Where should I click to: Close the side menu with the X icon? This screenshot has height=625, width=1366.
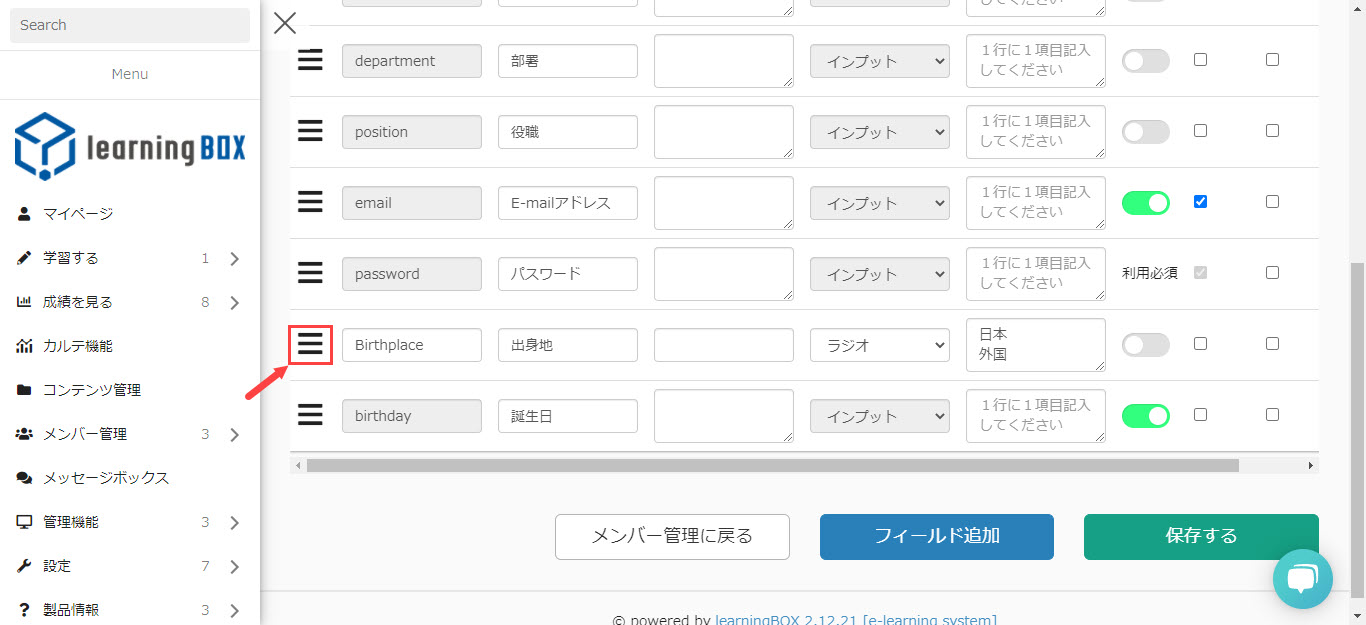coord(285,23)
